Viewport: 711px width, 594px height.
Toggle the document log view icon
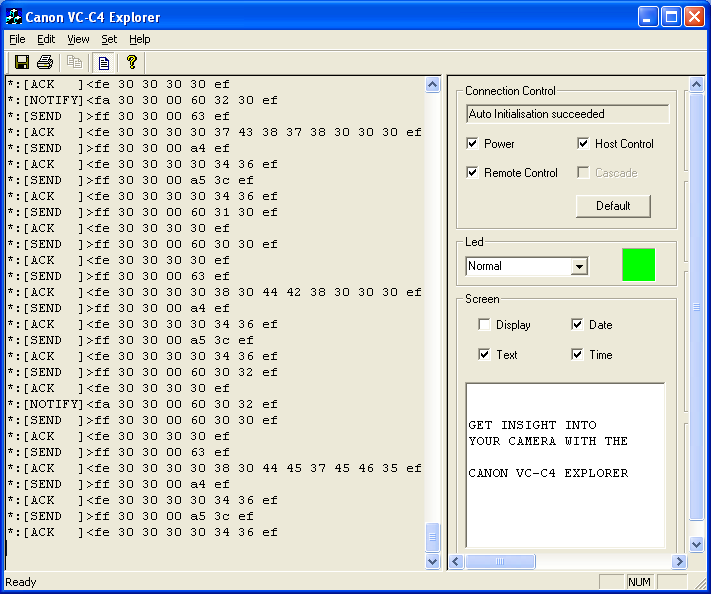[103, 63]
